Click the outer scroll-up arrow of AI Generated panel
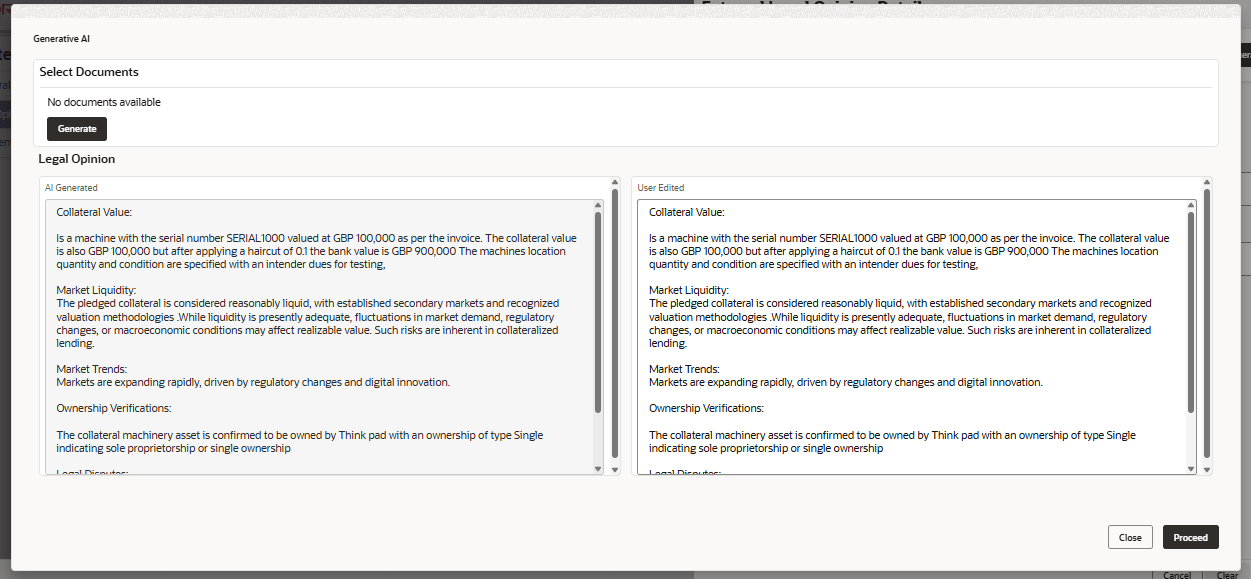The width and height of the screenshot is (1251, 579). coord(614,183)
